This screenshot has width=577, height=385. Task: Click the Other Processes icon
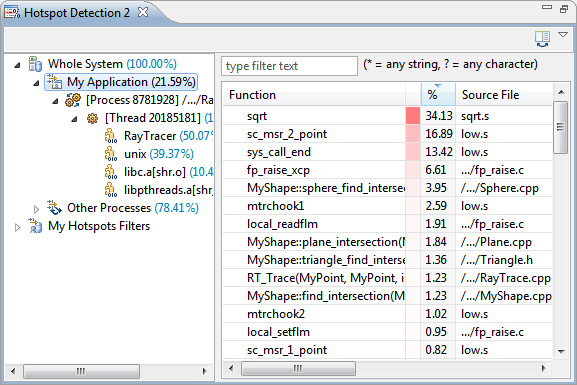click(x=54, y=208)
